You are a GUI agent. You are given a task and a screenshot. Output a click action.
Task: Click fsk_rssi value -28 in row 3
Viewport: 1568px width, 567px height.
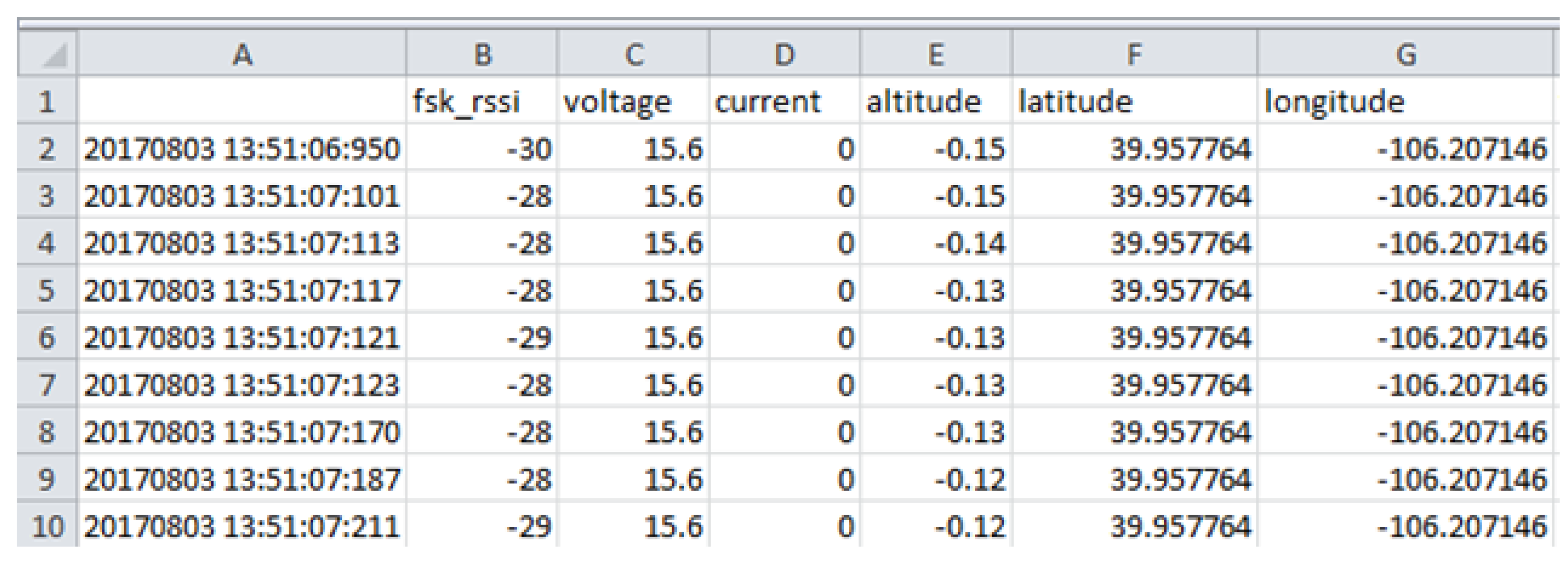point(482,195)
